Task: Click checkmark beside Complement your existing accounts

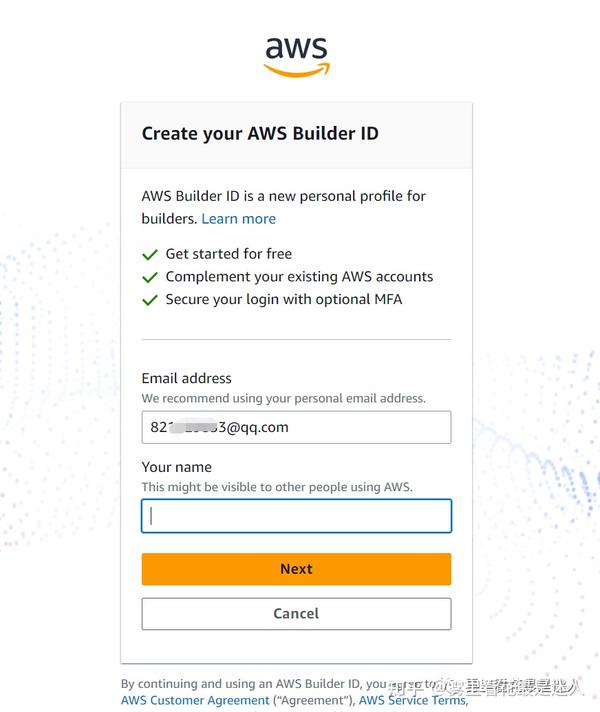Action: [x=150, y=277]
